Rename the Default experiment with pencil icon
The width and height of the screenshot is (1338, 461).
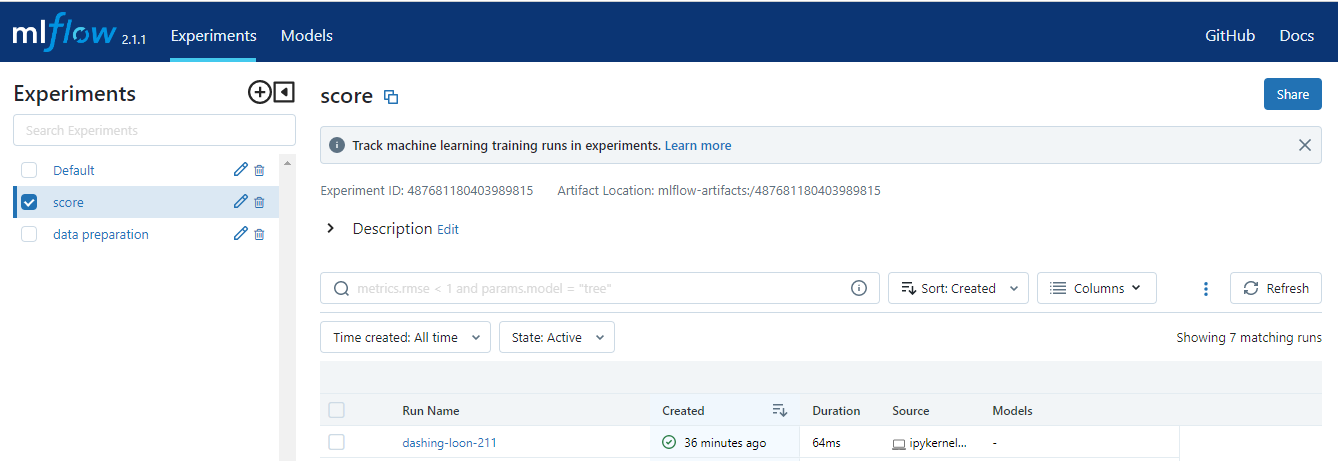(x=240, y=170)
